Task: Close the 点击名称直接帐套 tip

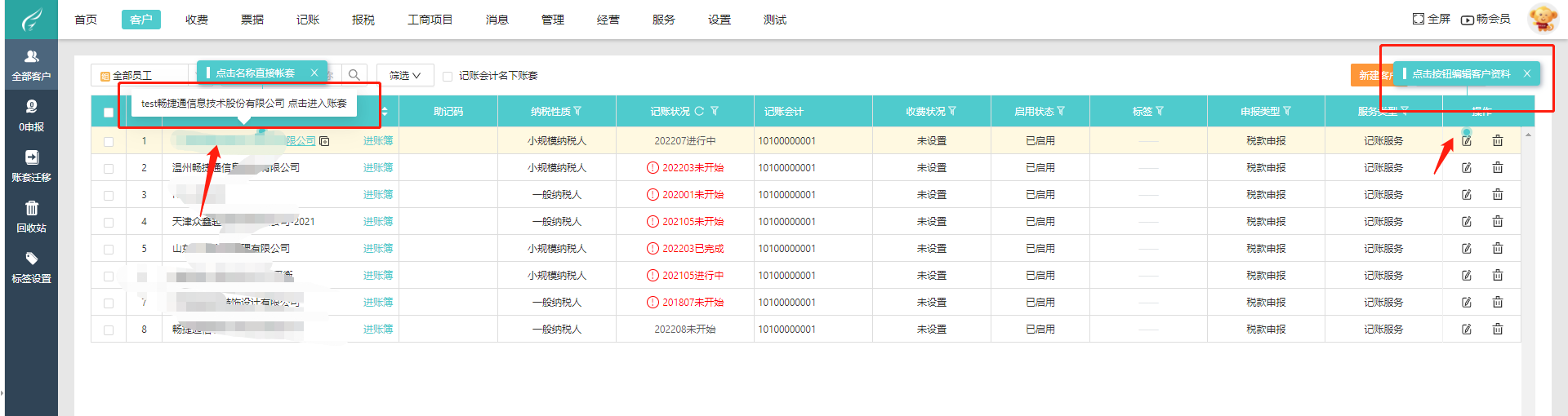Action: pos(314,73)
